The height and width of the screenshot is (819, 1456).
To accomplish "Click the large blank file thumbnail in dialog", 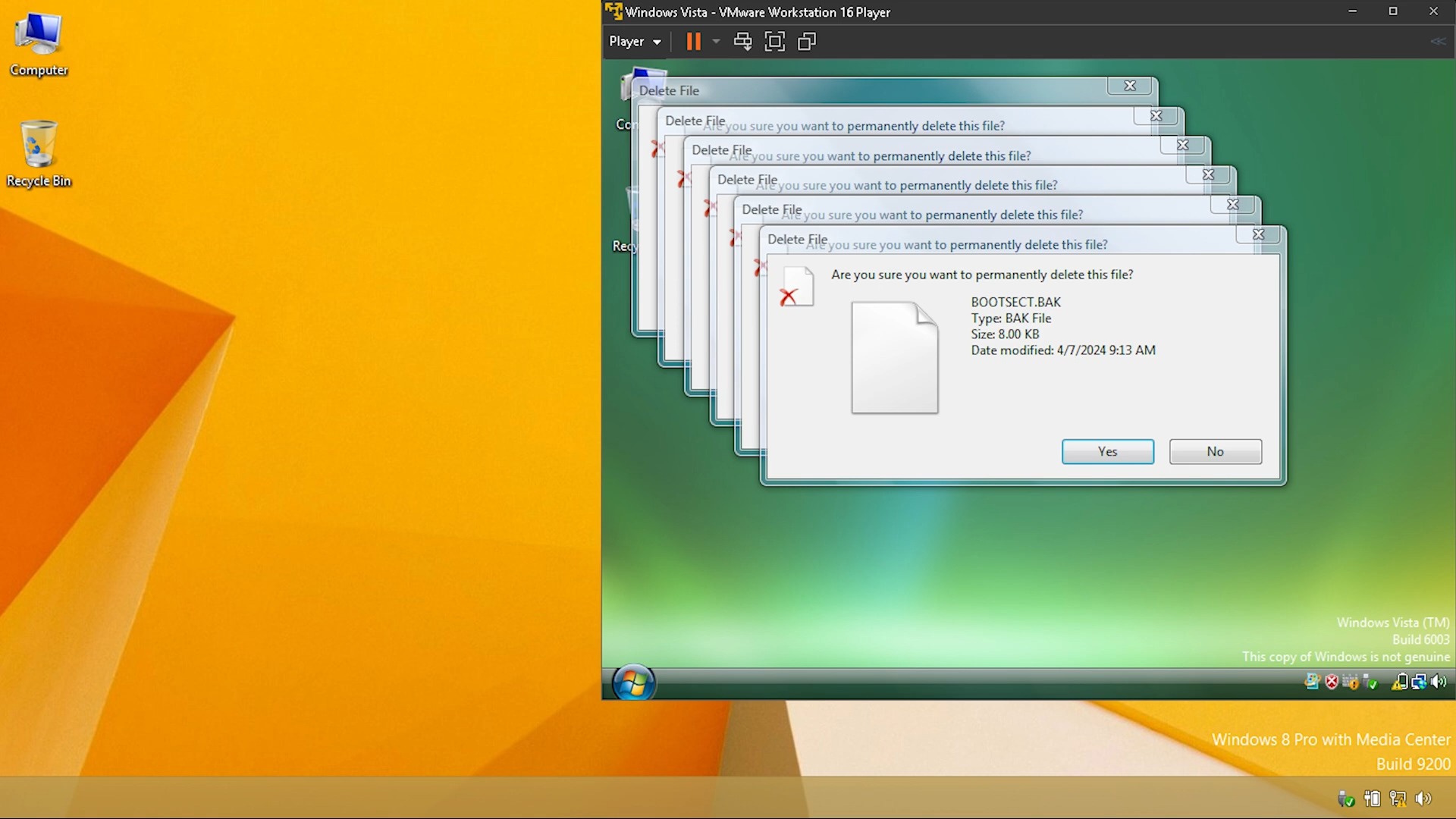I will click(894, 357).
